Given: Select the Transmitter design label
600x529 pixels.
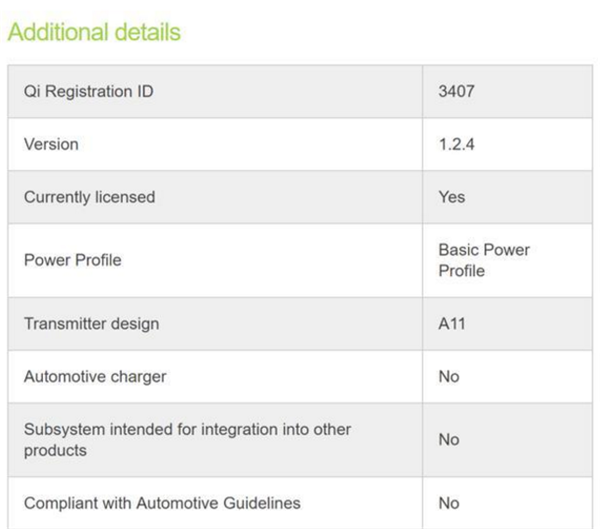Looking at the screenshot, I should [x=91, y=324].
